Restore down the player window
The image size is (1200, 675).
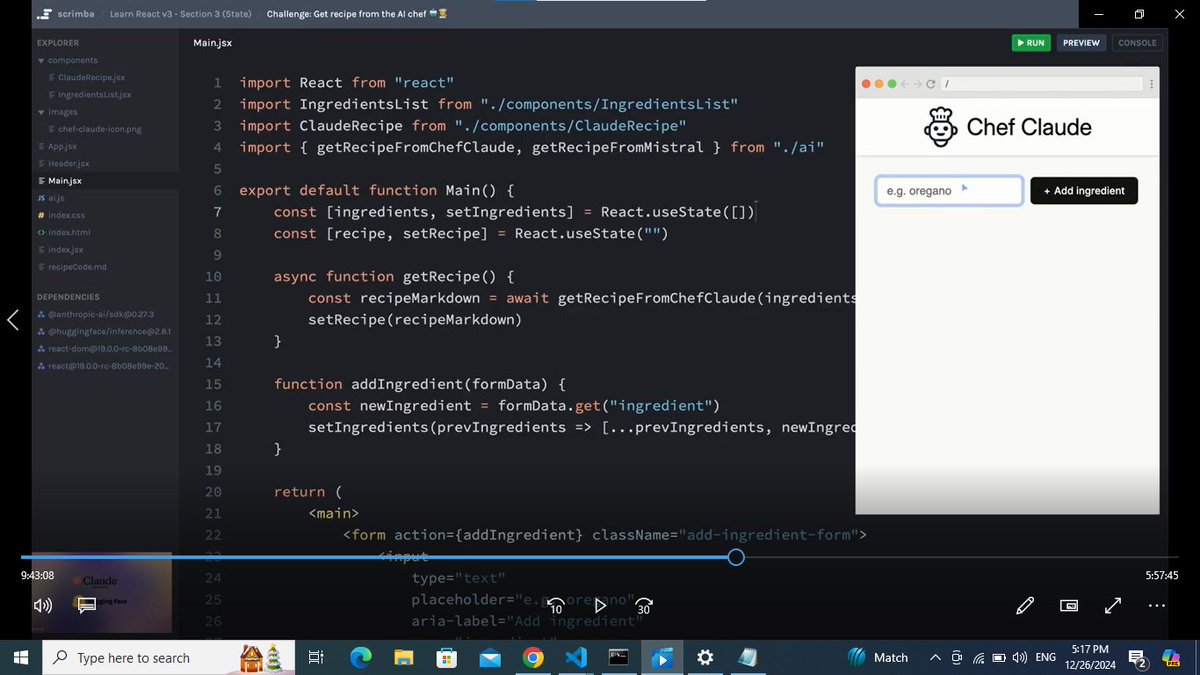click(x=1139, y=14)
